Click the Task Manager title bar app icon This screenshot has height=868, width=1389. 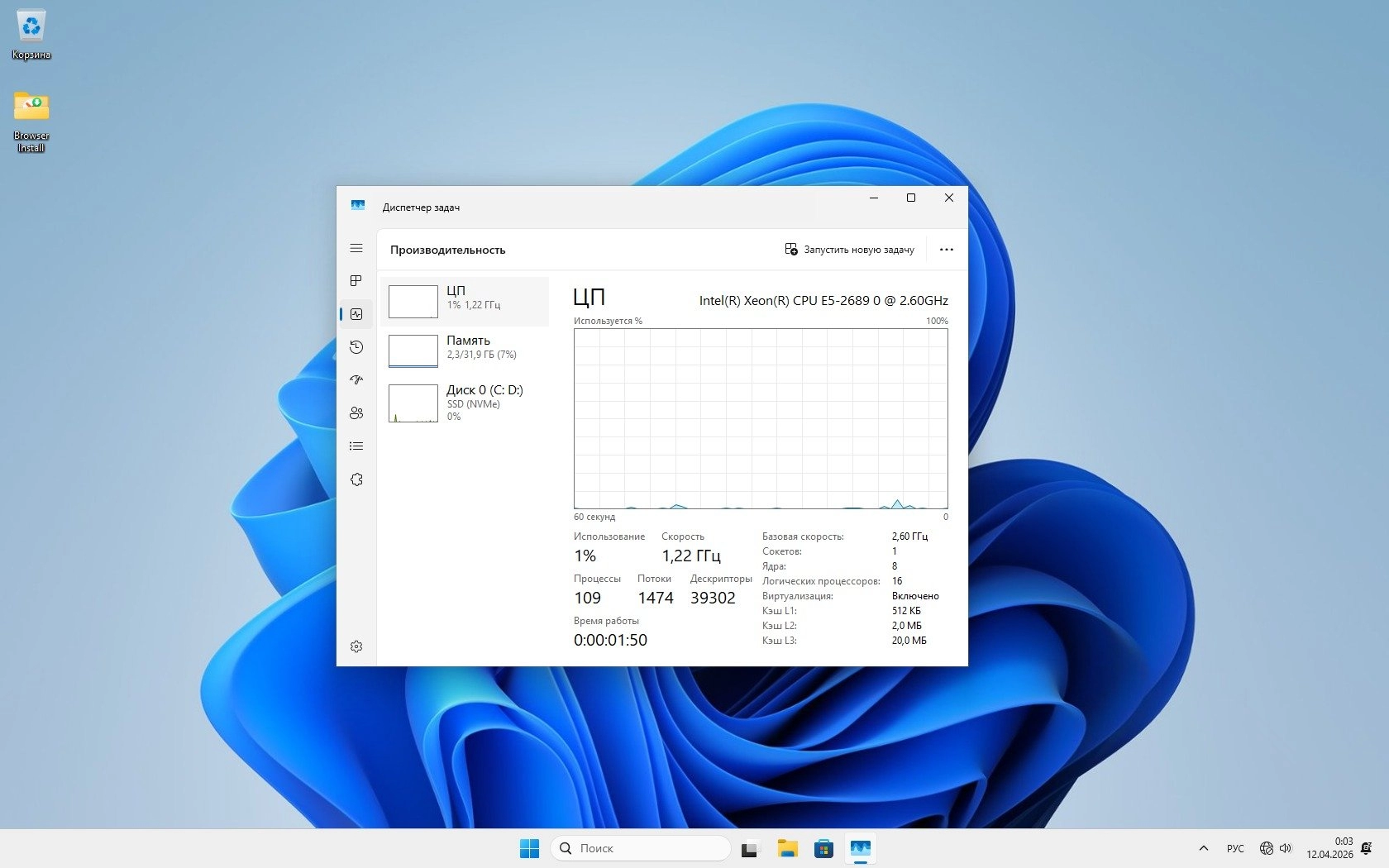pos(358,205)
